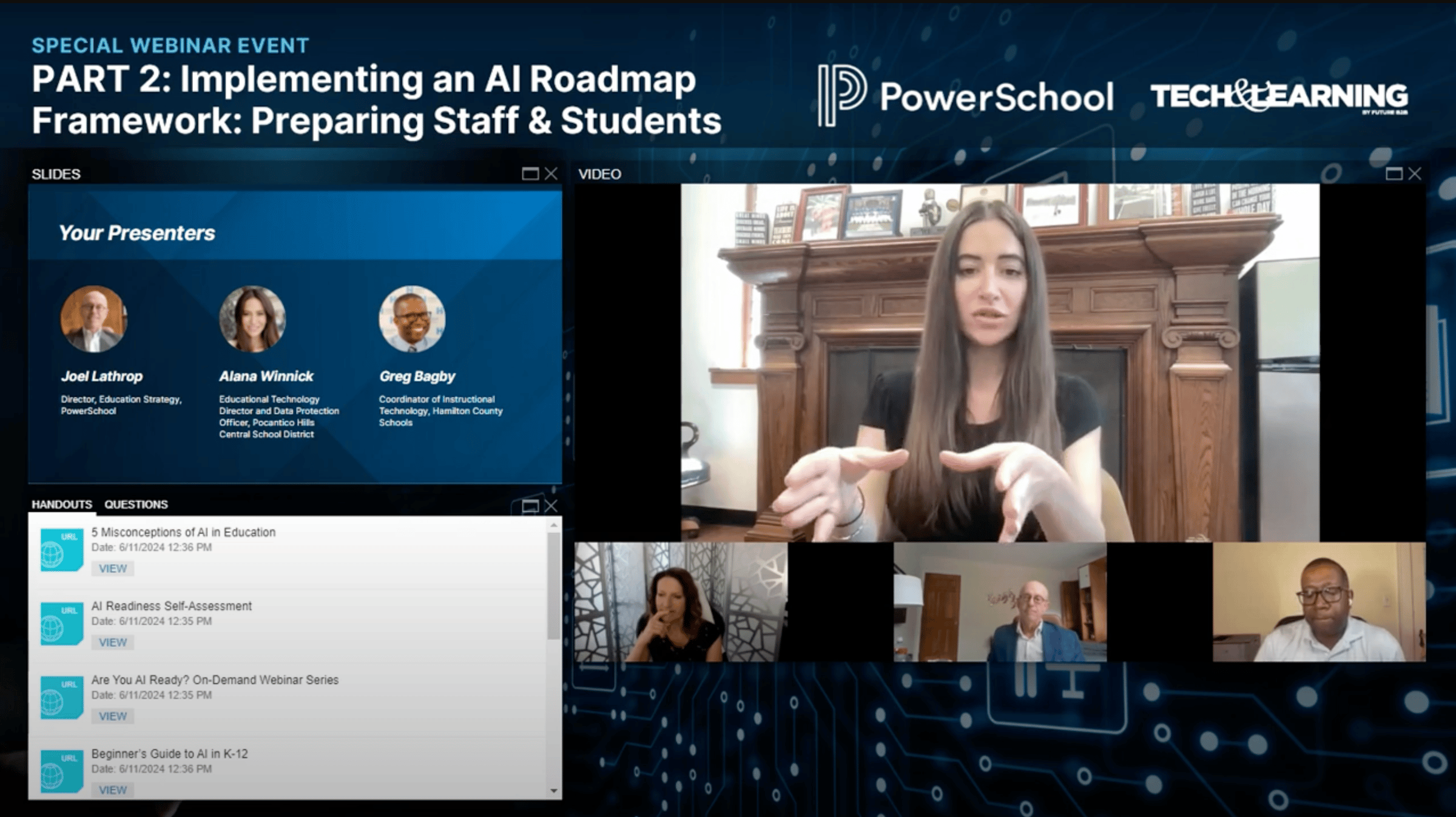The width and height of the screenshot is (1456, 817).
Task: Click the 'VIDEO' panel title
Action: pos(600,174)
